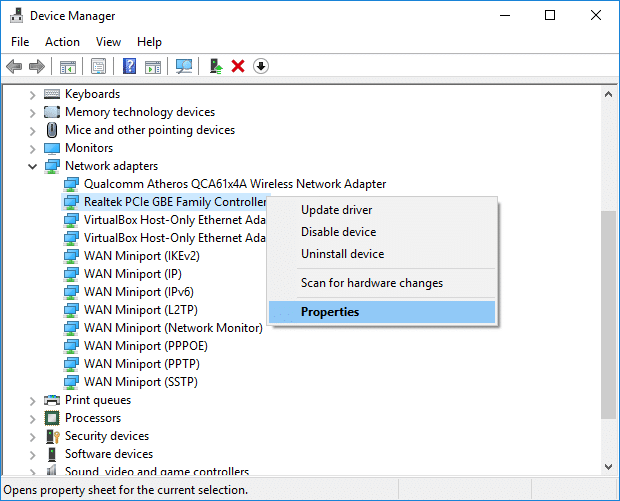This screenshot has width=620, height=501.
Task: Choose Disable device in context menu
Action: click(x=338, y=232)
